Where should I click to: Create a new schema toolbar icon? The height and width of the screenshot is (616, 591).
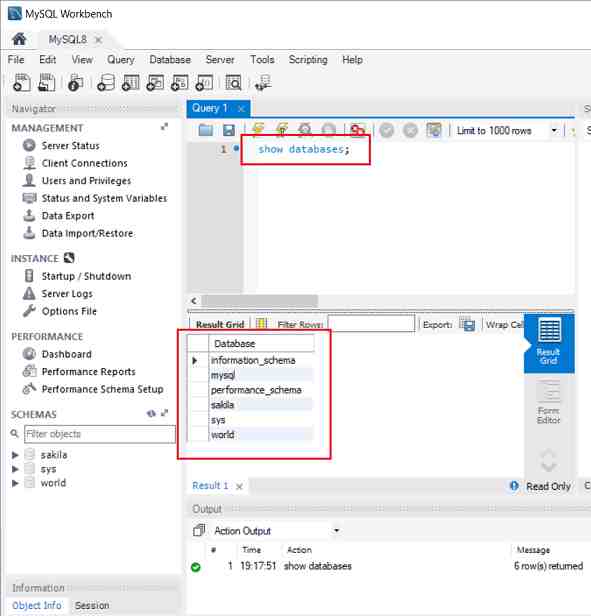(x=106, y=82)
